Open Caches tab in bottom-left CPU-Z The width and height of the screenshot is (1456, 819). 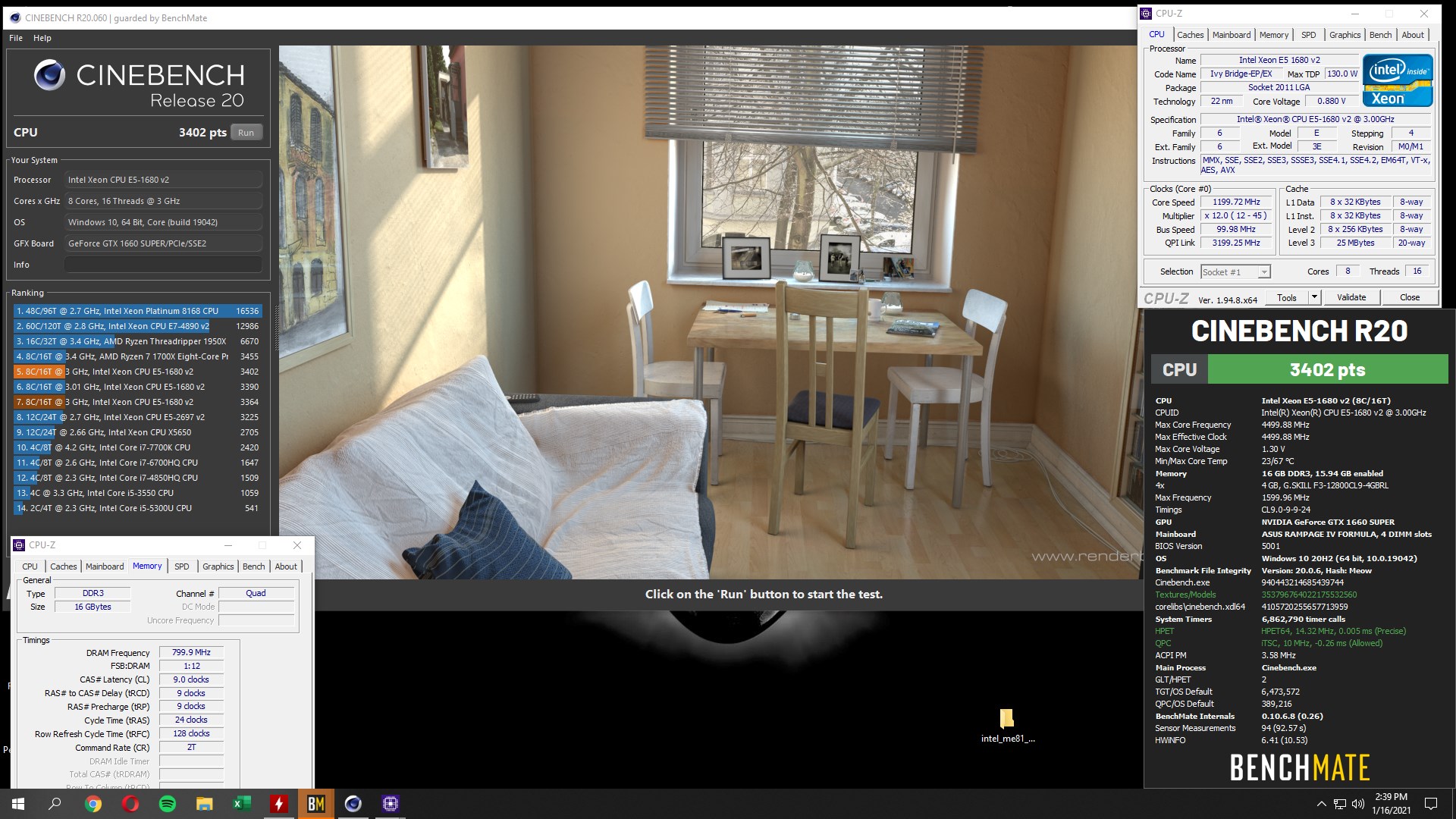pyautogui.click(x=64, y=566)
